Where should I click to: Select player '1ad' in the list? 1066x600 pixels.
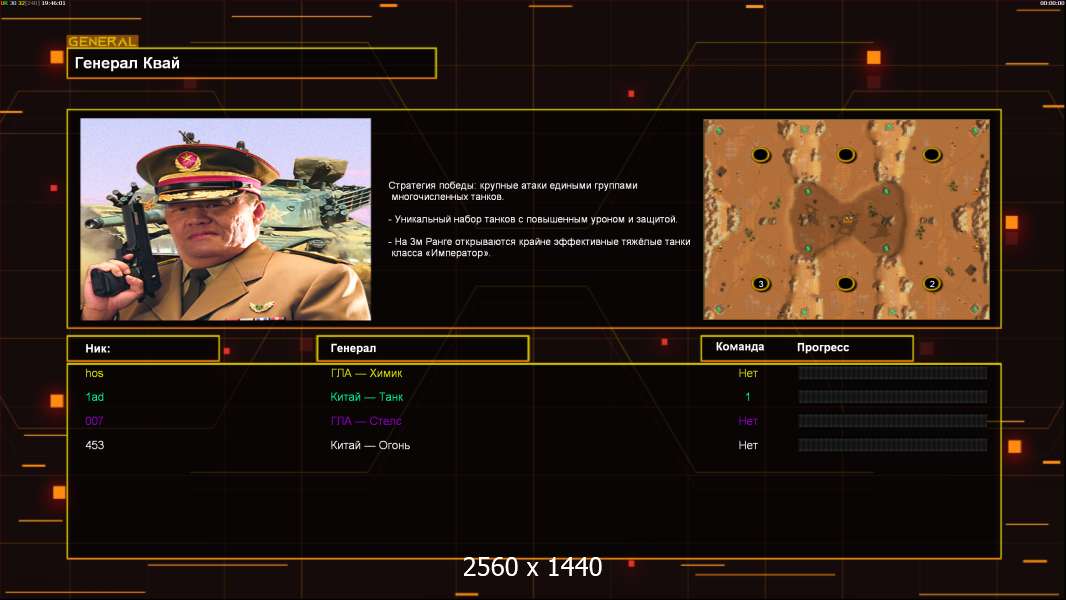click(x=94, y=397)
